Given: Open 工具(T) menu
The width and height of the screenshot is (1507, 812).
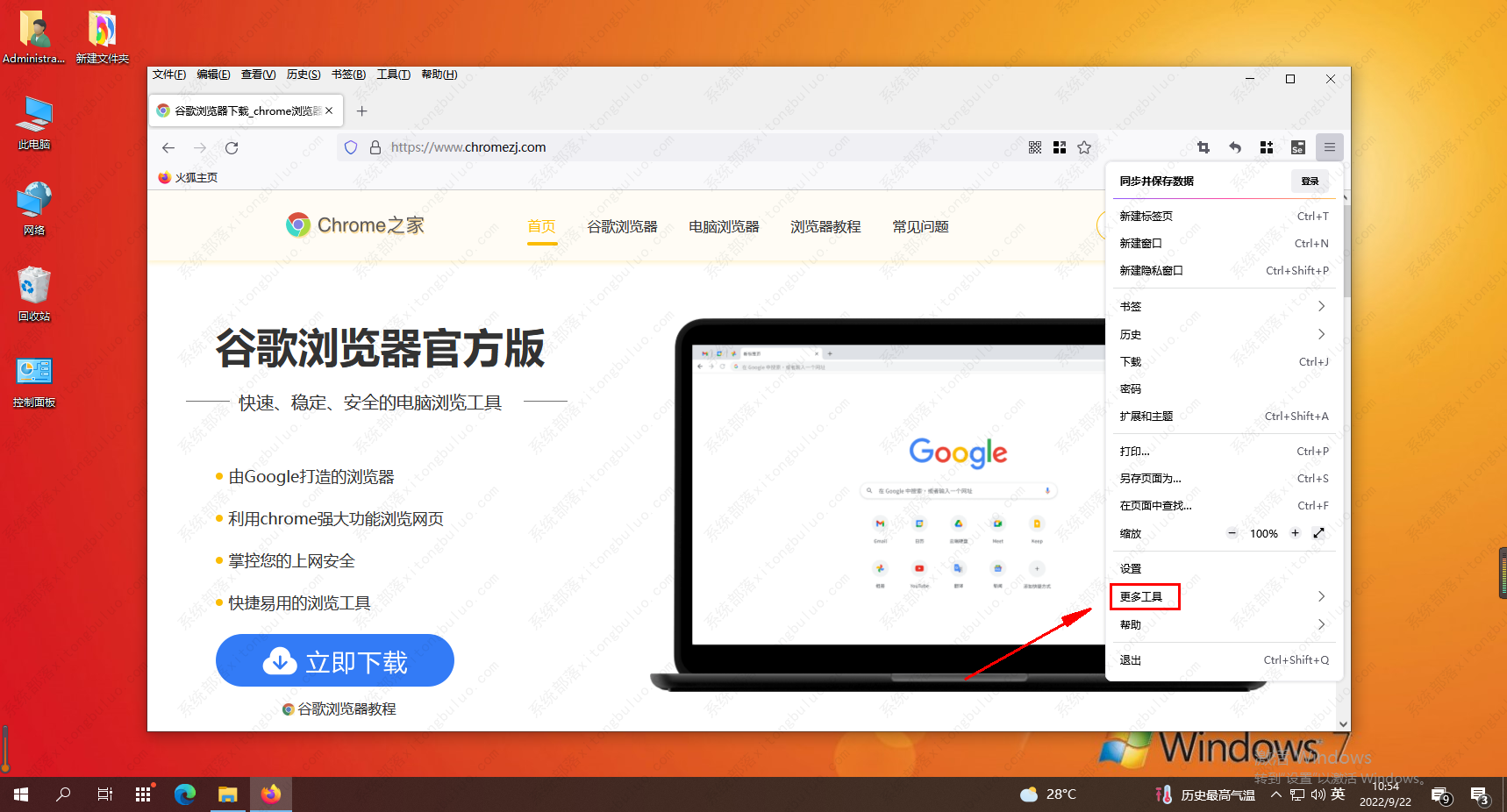Looking at the screenshot, I should 394,75.
